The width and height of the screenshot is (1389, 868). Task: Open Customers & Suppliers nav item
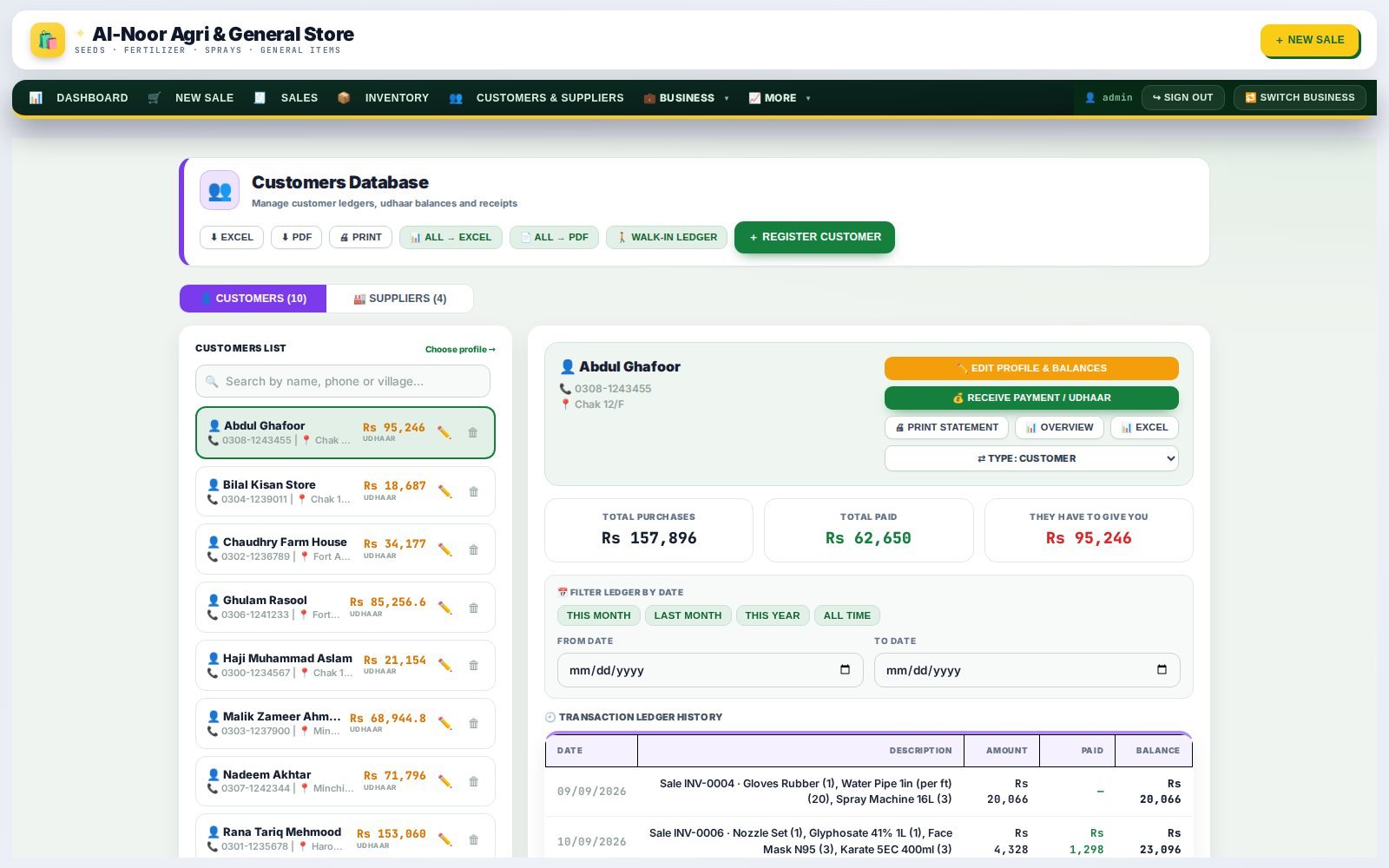tap(537, 98)
